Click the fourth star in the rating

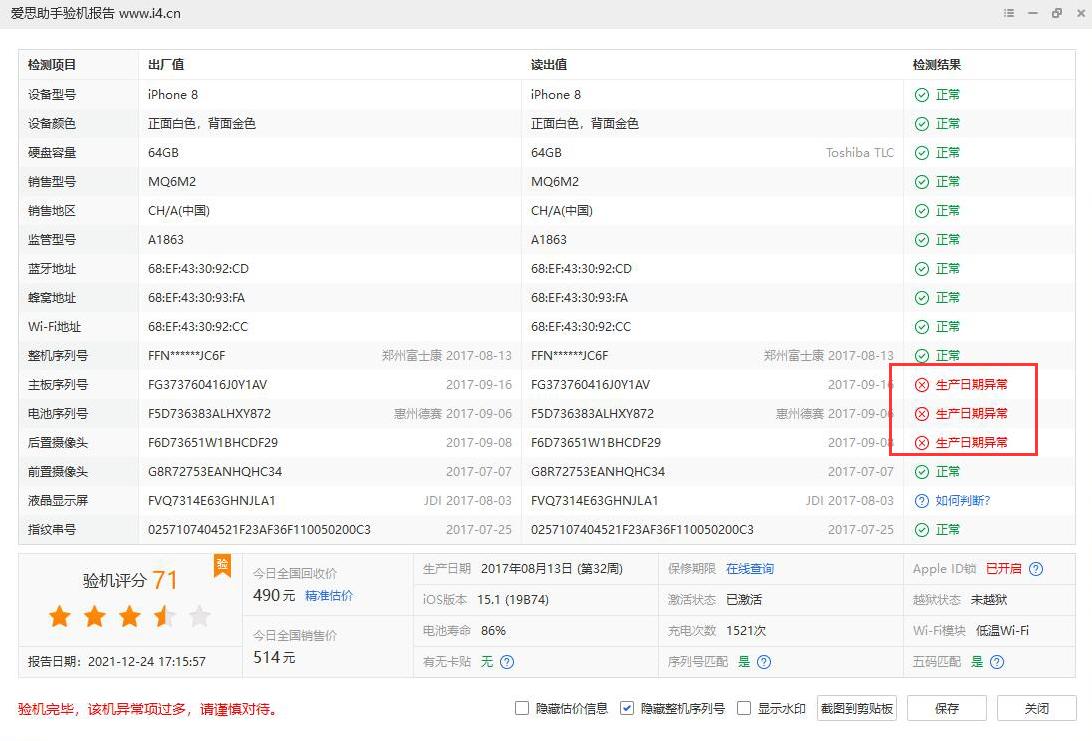click(164, 618)
